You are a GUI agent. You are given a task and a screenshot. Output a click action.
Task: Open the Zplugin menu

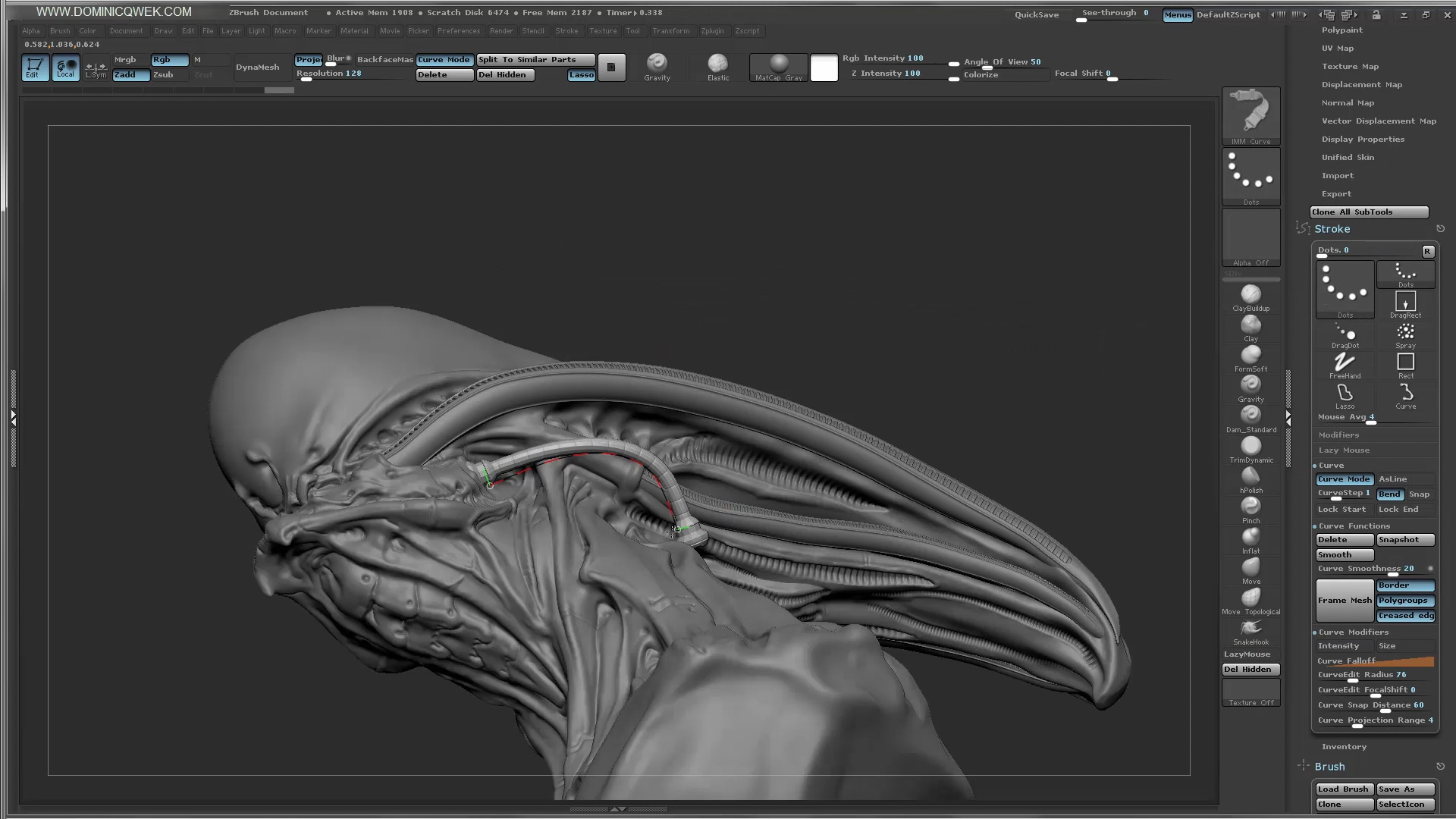click(x=711, y=31)
